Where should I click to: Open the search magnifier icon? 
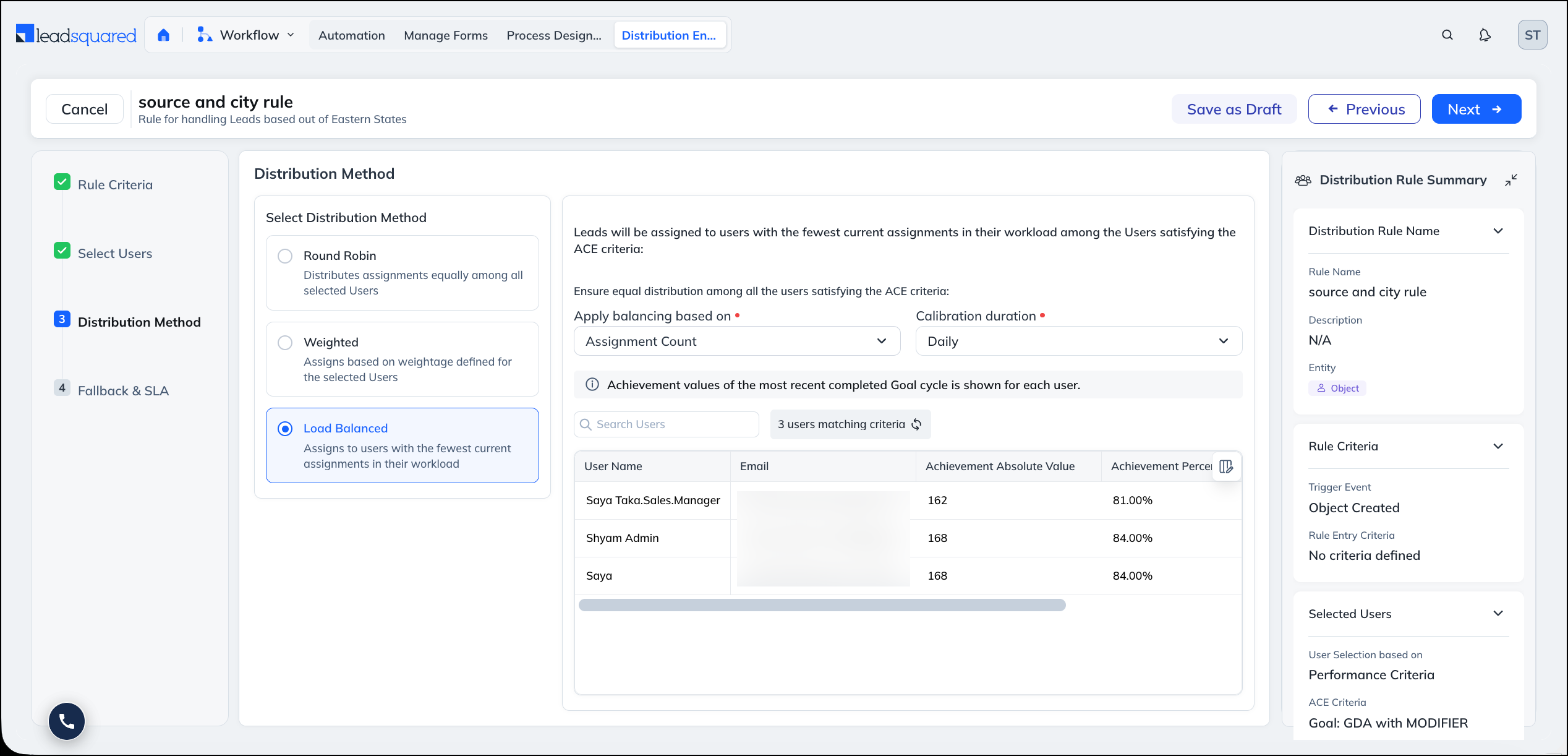1447,35
